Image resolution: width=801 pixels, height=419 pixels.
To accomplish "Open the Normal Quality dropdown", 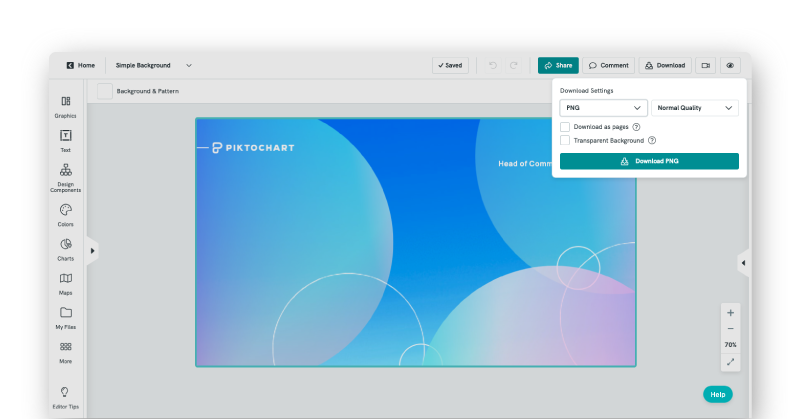I will coord(695,108).
